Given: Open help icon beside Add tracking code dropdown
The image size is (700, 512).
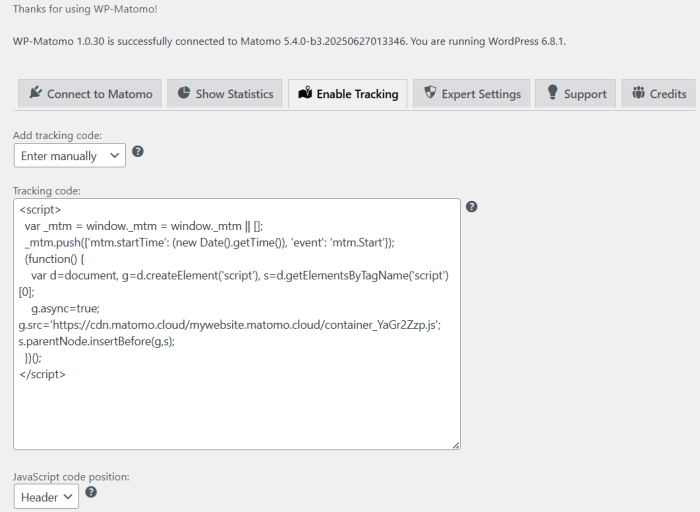Looking at the screenshot, I should pos(138,151).
